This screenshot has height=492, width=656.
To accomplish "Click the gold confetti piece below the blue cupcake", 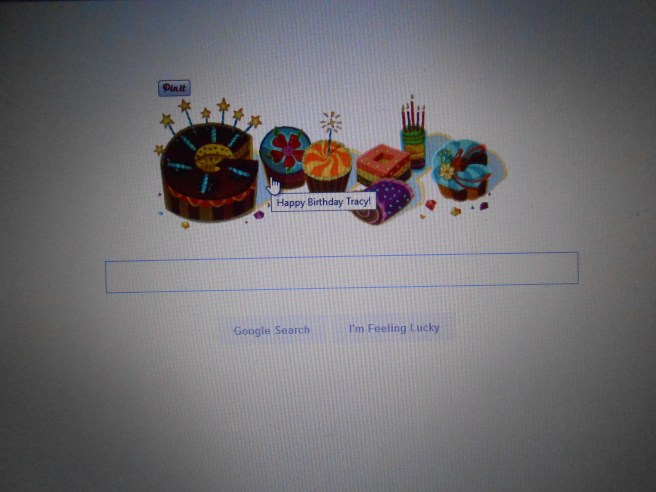I will (455, 211).
